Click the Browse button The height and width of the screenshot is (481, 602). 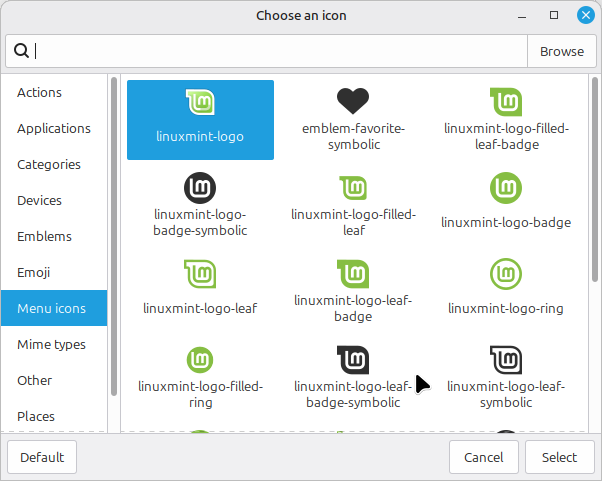click(561, 51)
